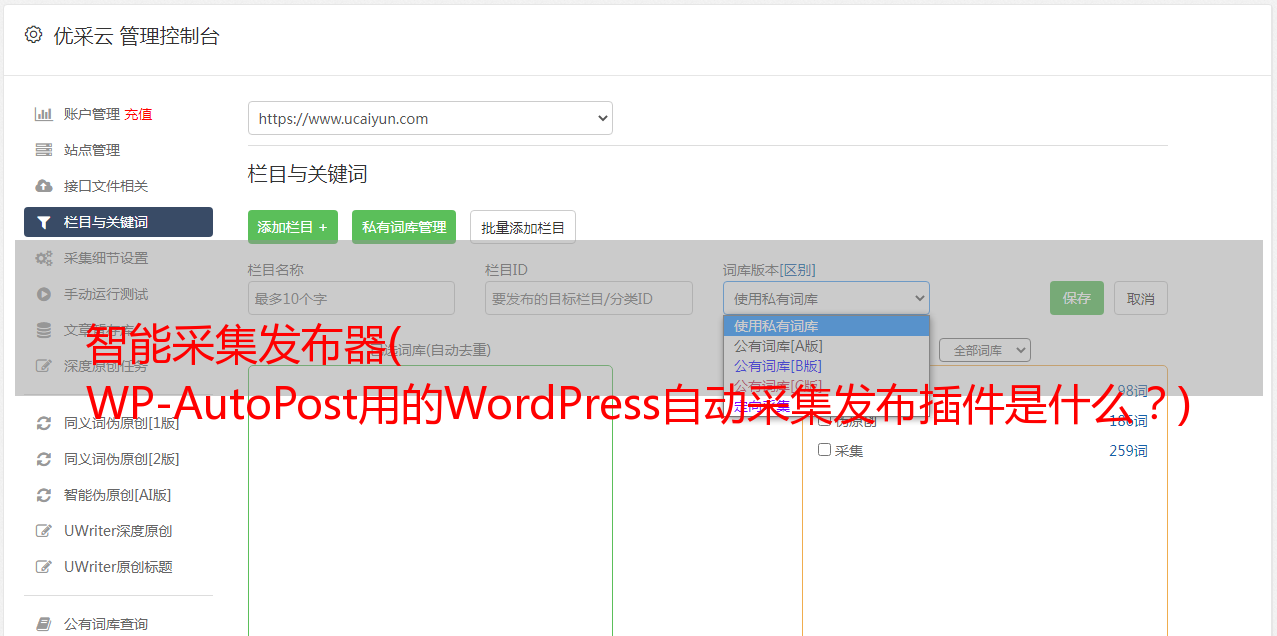Open 公有词库查询 in the sidebar
The height and width of the screenshot is (636, 1277).
(x=106, y=624)
